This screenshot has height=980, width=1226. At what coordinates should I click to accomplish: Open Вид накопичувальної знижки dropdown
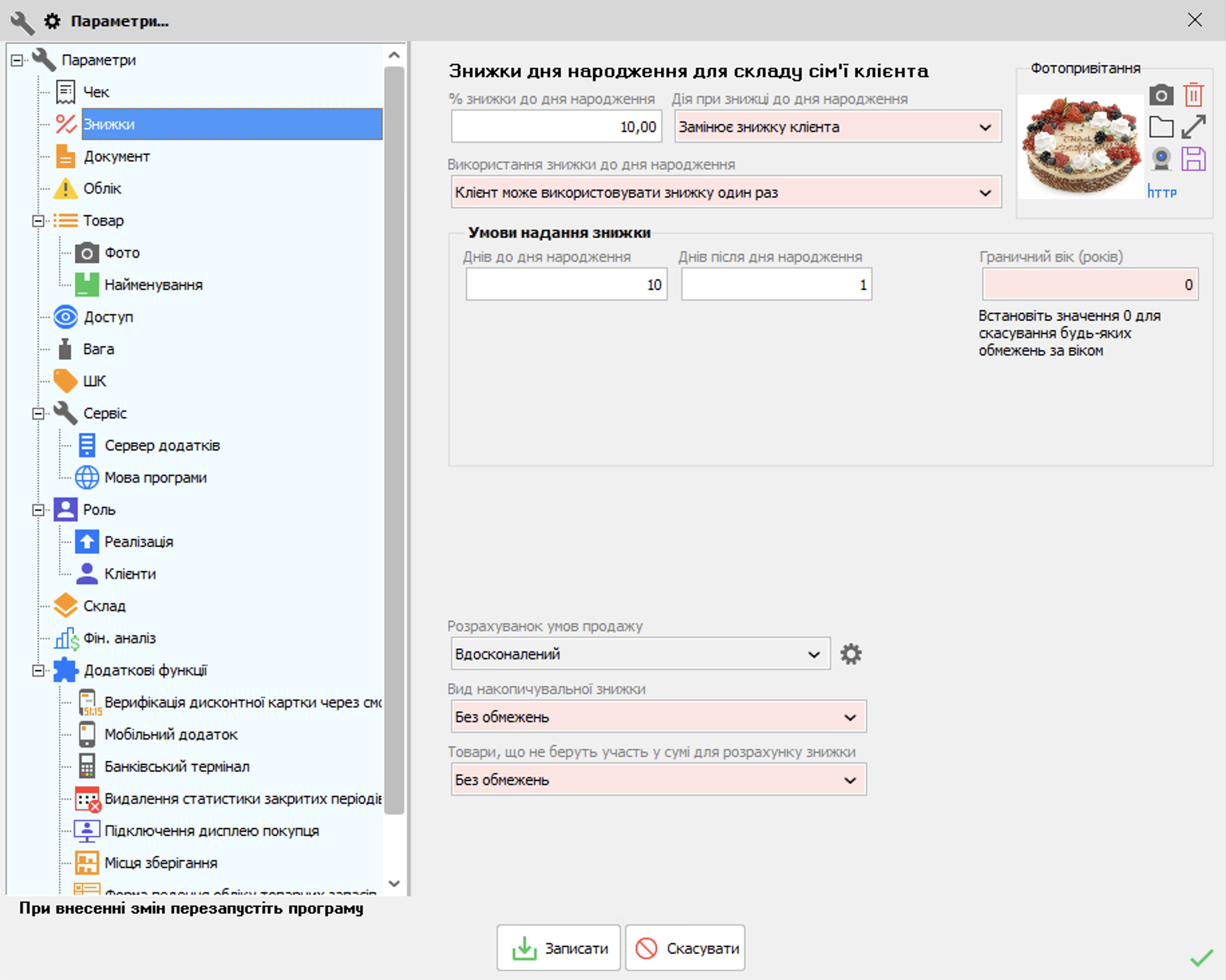(x=659, y=717)
